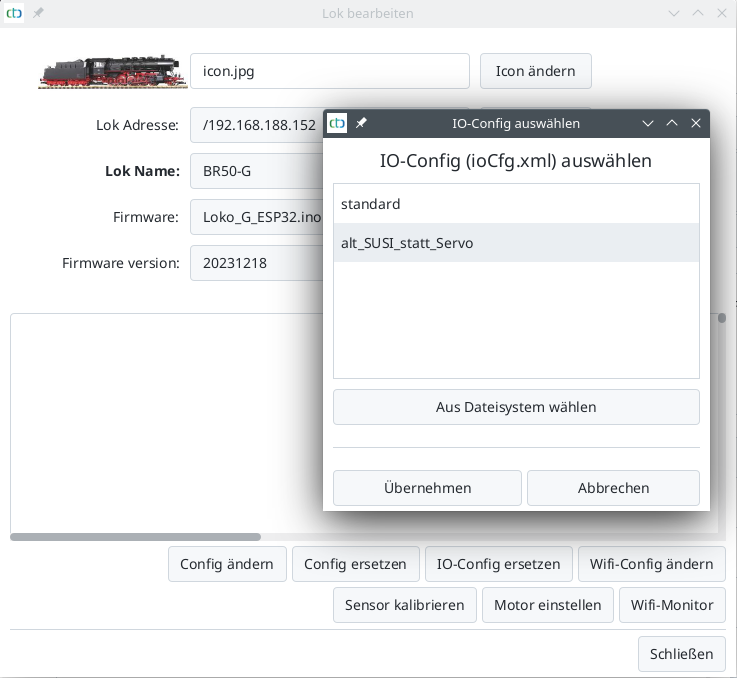The image size is (737, 678).
Task: Minimize the IO-Config auswählen dialog
Action: tap(648, 123)
